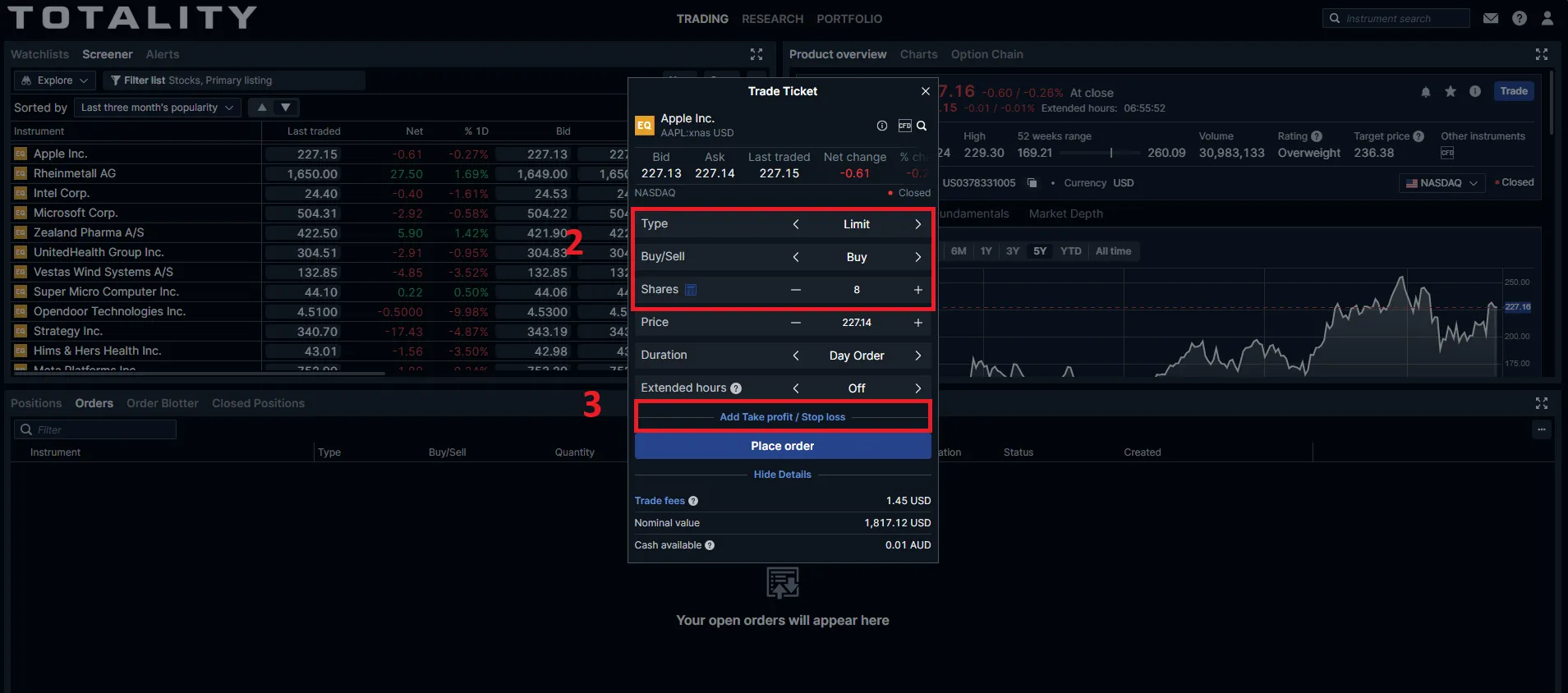The width and height of the screenshot is (1568, 693).
Task: Switch to the Watchlists tab
Action: click(39, 54)
